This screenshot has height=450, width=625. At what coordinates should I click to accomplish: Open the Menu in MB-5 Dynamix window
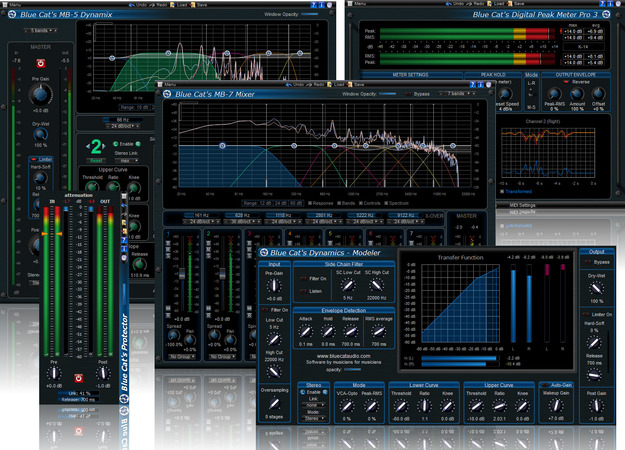[12, 5]
